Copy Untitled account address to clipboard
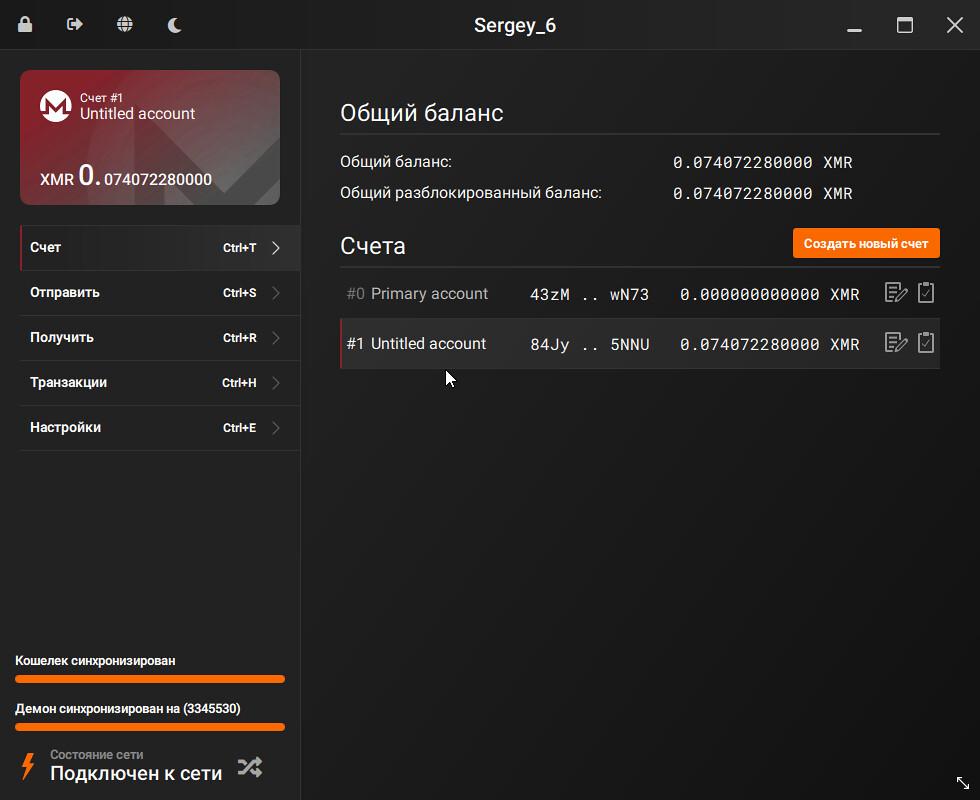The width and height of the screenshot is (980, 800). point(926,343)
